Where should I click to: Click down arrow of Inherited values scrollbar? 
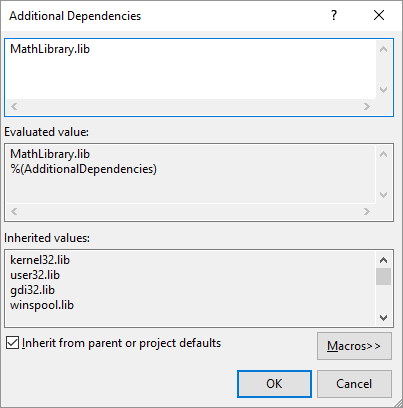383,318
